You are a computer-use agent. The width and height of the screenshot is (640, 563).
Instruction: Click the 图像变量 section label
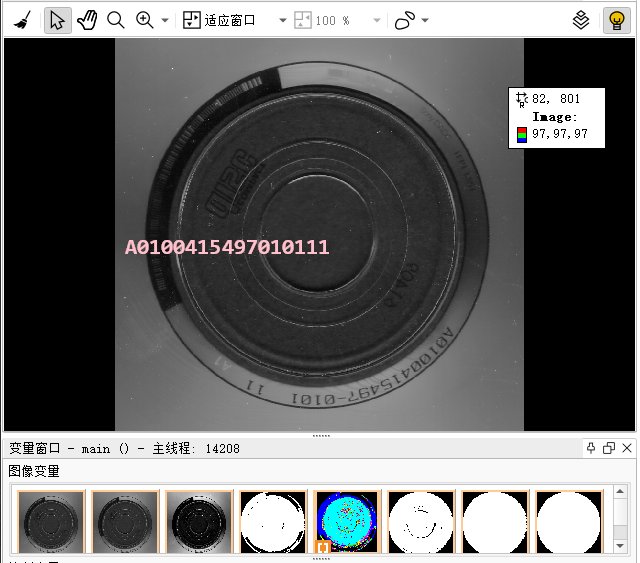34,471
